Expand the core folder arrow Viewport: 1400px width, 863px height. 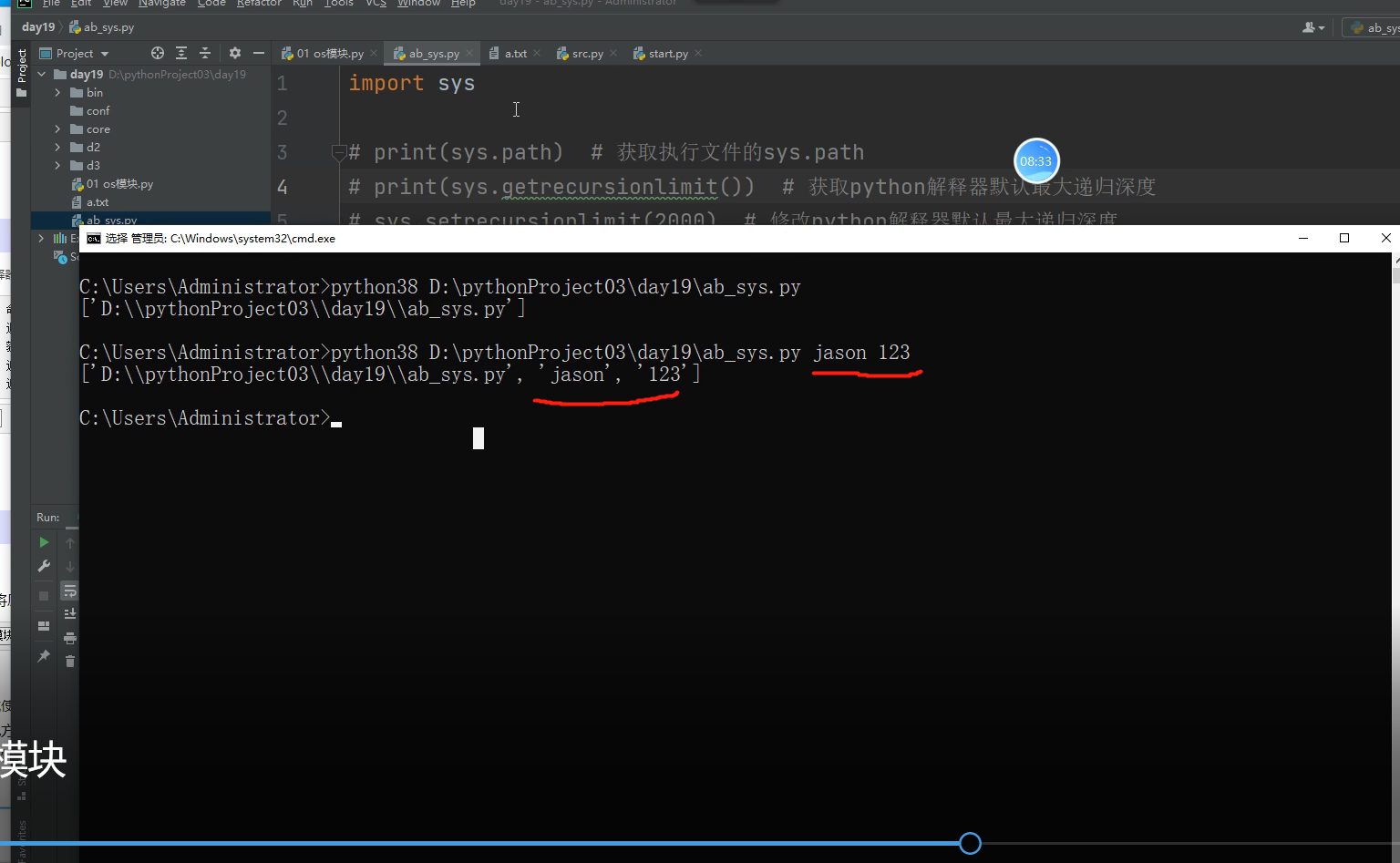point(57,128)
